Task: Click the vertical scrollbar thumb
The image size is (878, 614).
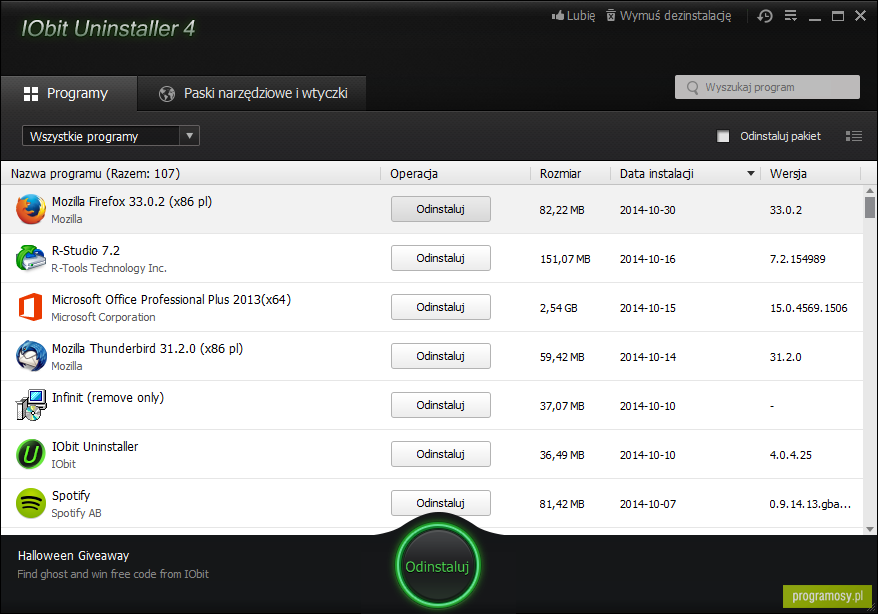Action: click(870, 207)
